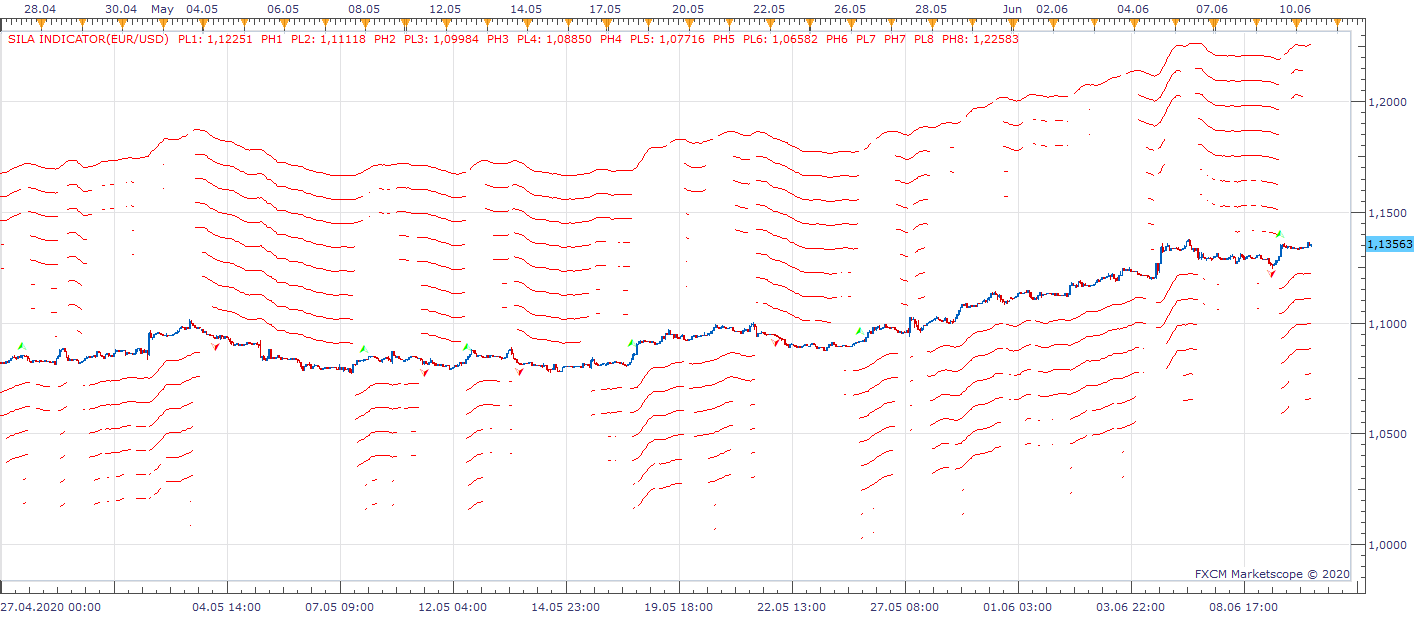Click the 22.05 13:00 time label
Image resolution: width=1423 pixels, height=619 pixels.
pos(792,606)
